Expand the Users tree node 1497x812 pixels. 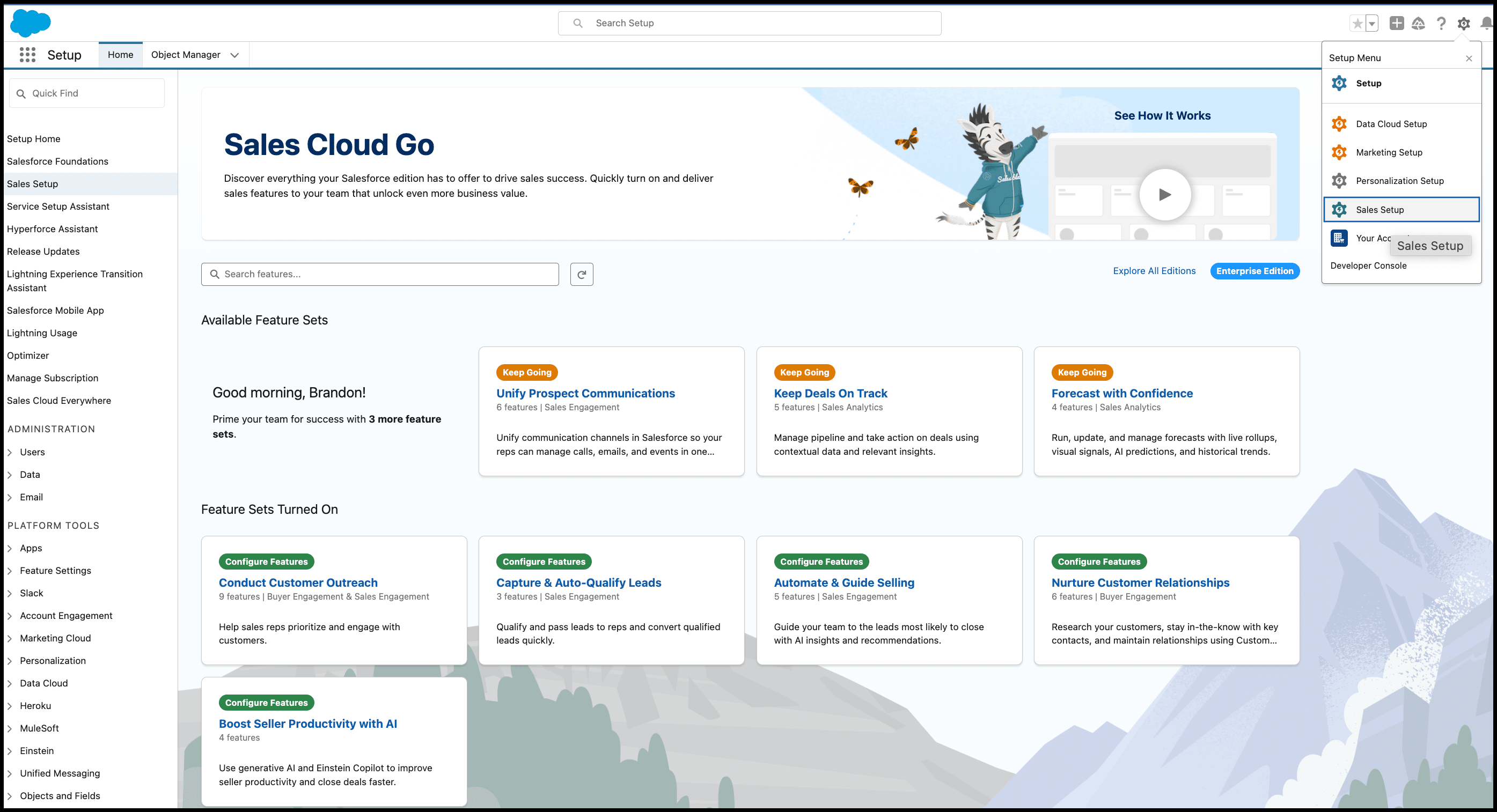point(10,452)
